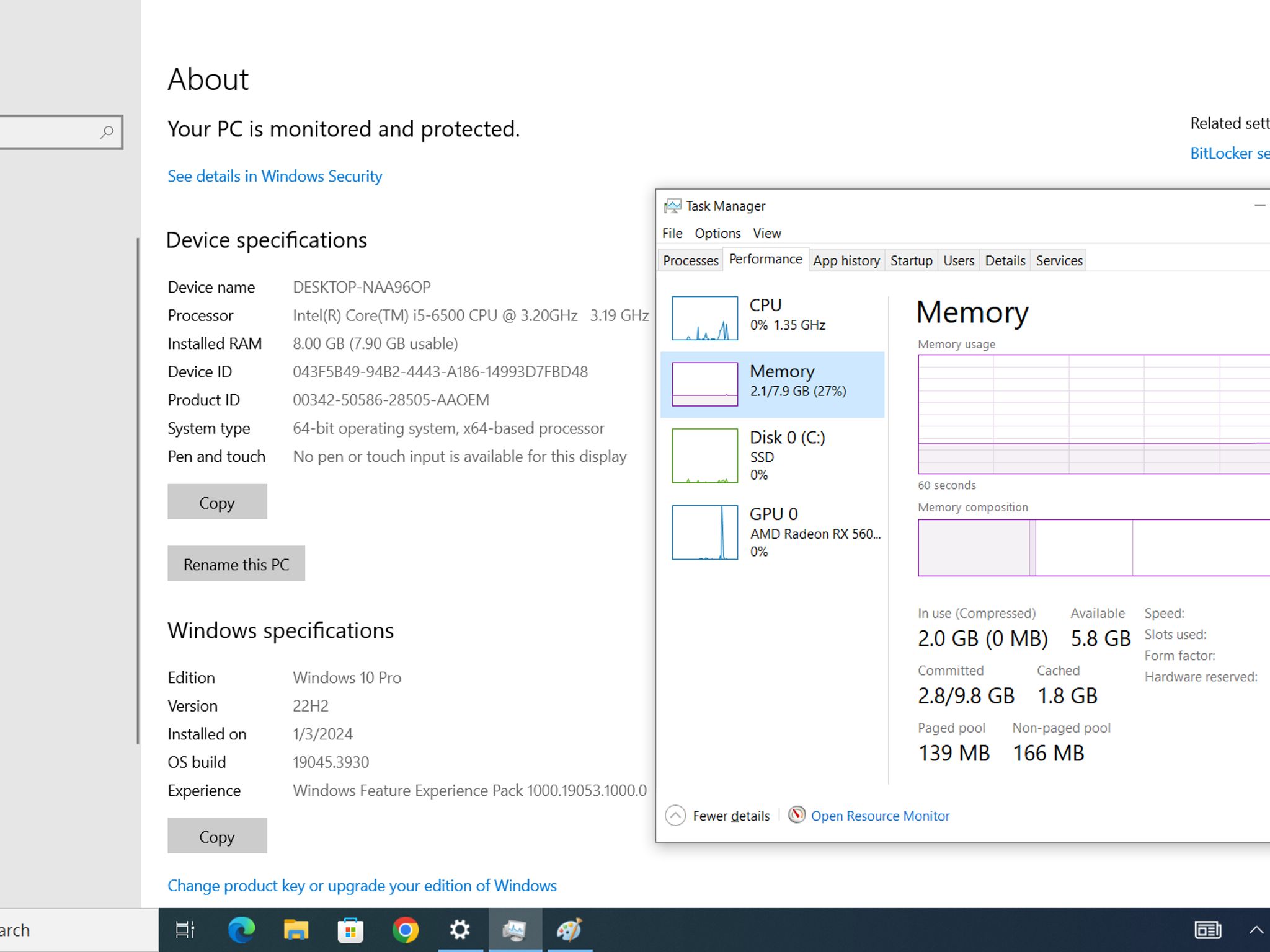The height and width of the screenshot is (952, 1270).
Task: Select the Intel Core i5-6500 processor text
Action: point(471,315)
